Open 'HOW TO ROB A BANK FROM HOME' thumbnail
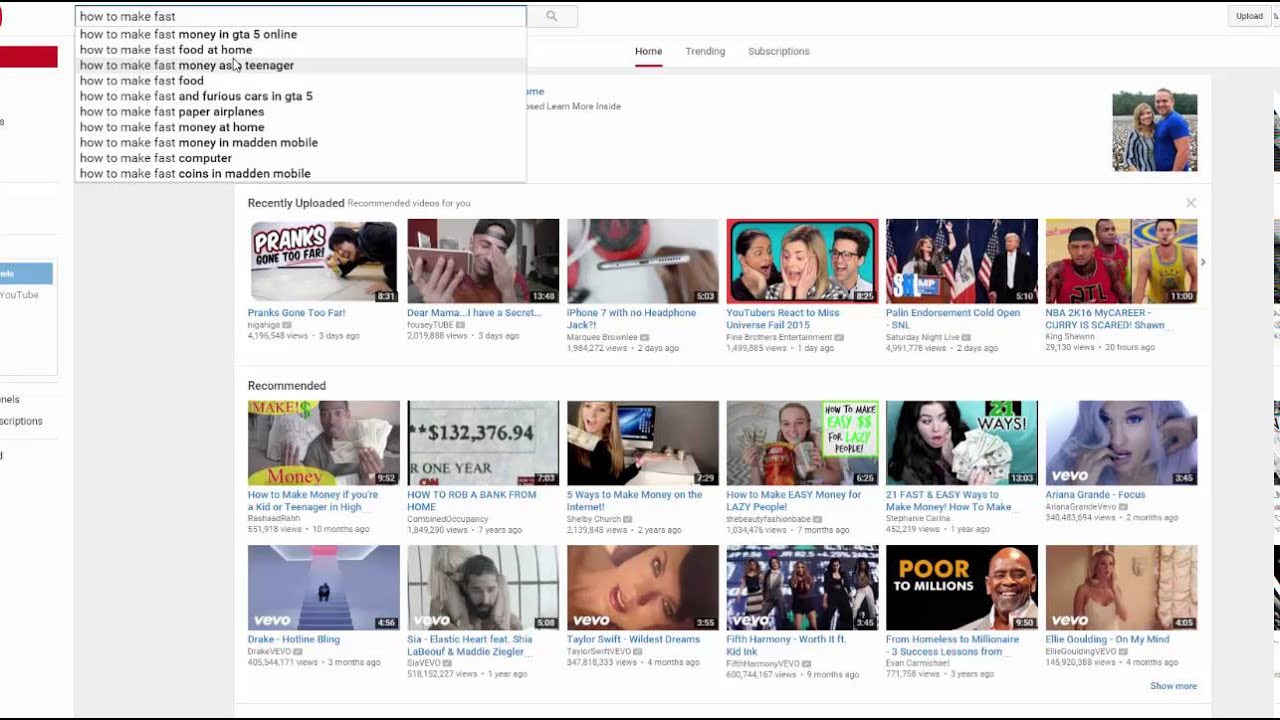Screen dimensions: 1280x720 click(483, 443)
